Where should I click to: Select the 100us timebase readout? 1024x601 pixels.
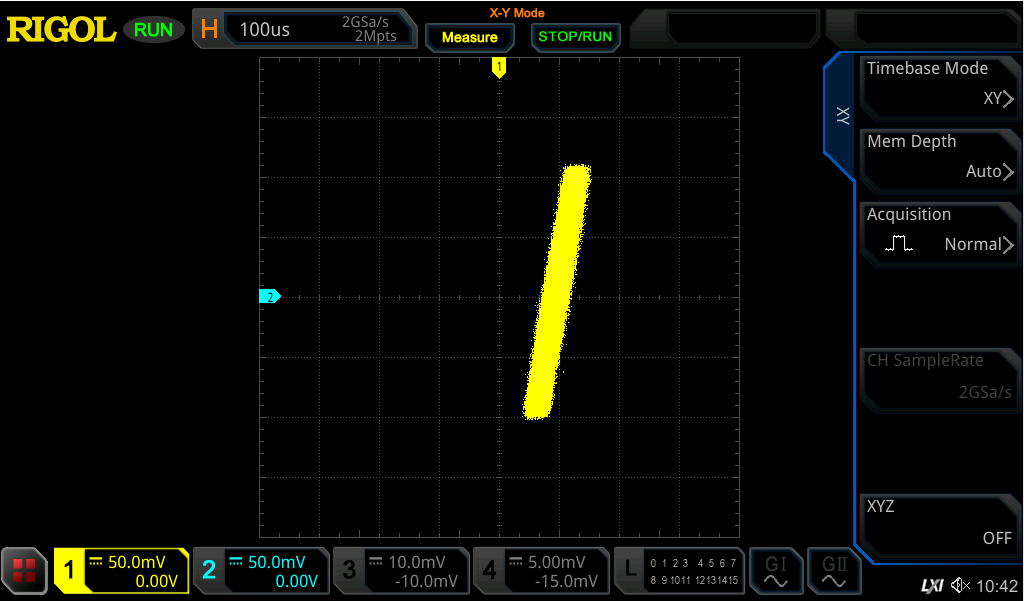point(264,29)
